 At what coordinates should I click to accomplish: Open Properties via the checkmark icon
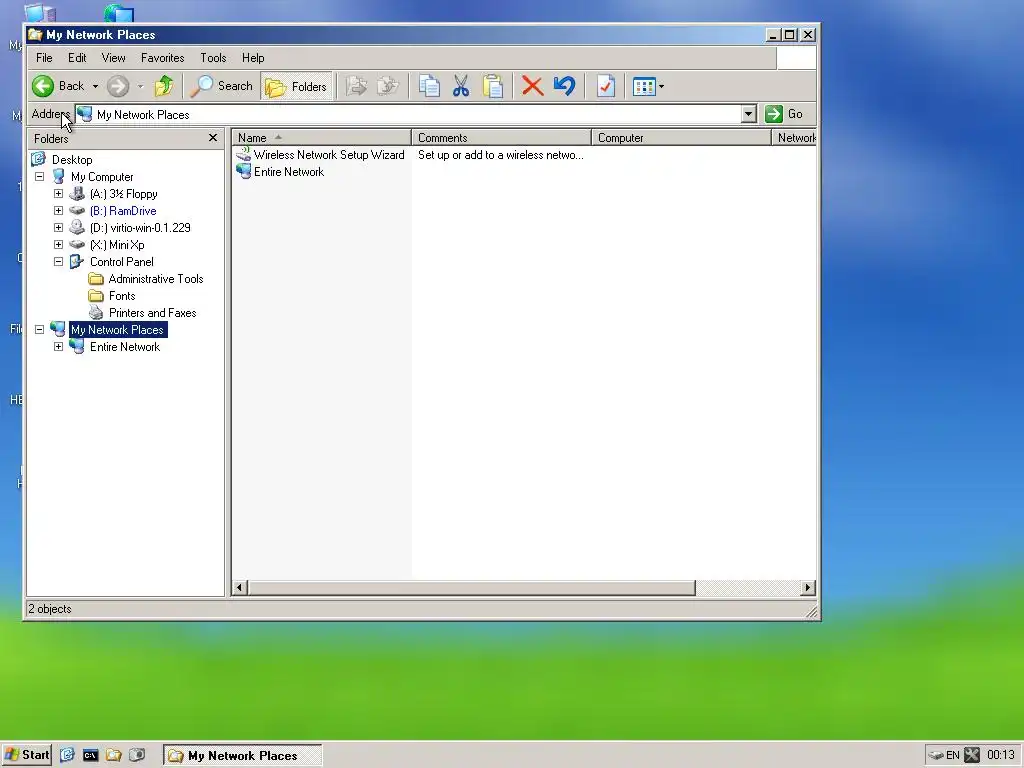pos(606,86)
